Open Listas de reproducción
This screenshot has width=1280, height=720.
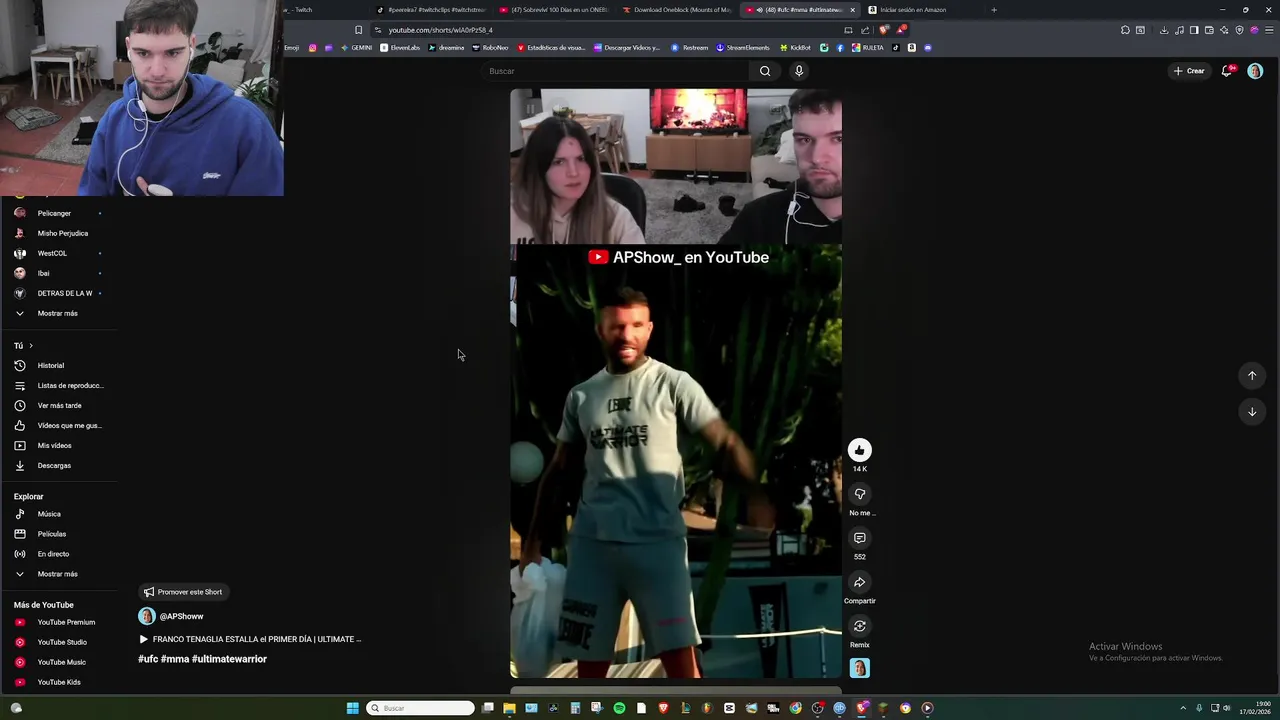(x=60, y=385)
